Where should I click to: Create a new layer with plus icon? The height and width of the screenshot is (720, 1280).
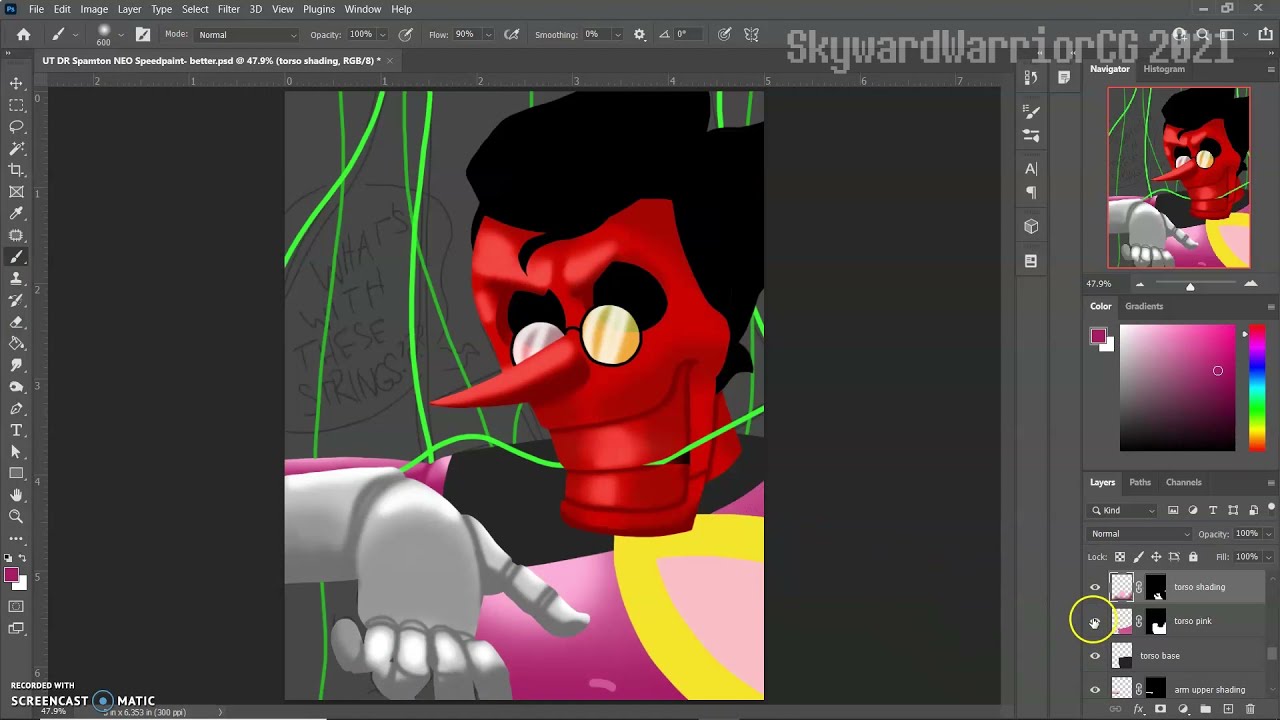point(1228,709)
